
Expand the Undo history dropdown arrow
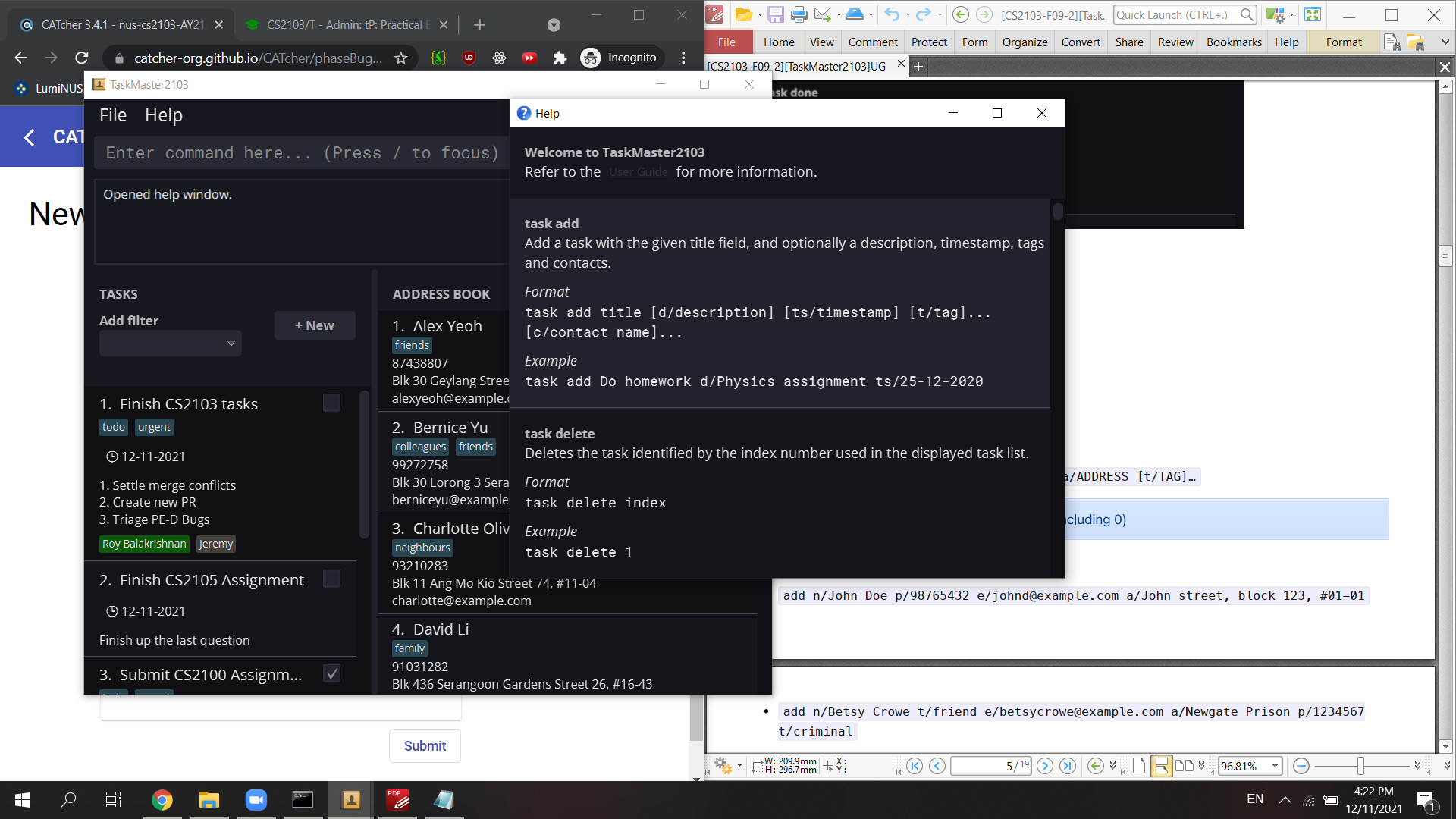(x=907, y=14)
